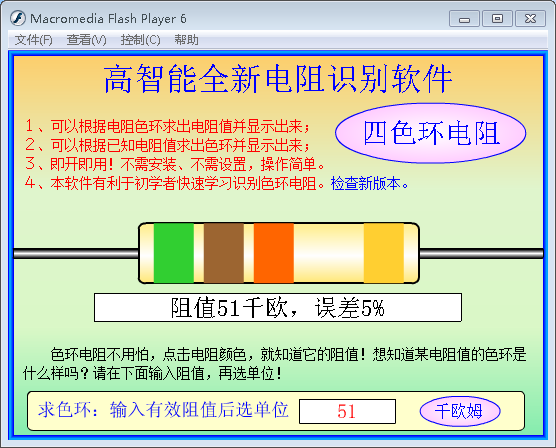Click the resistor's right lead wire
The height and width of the screenshot is (448, 556).
481,253
